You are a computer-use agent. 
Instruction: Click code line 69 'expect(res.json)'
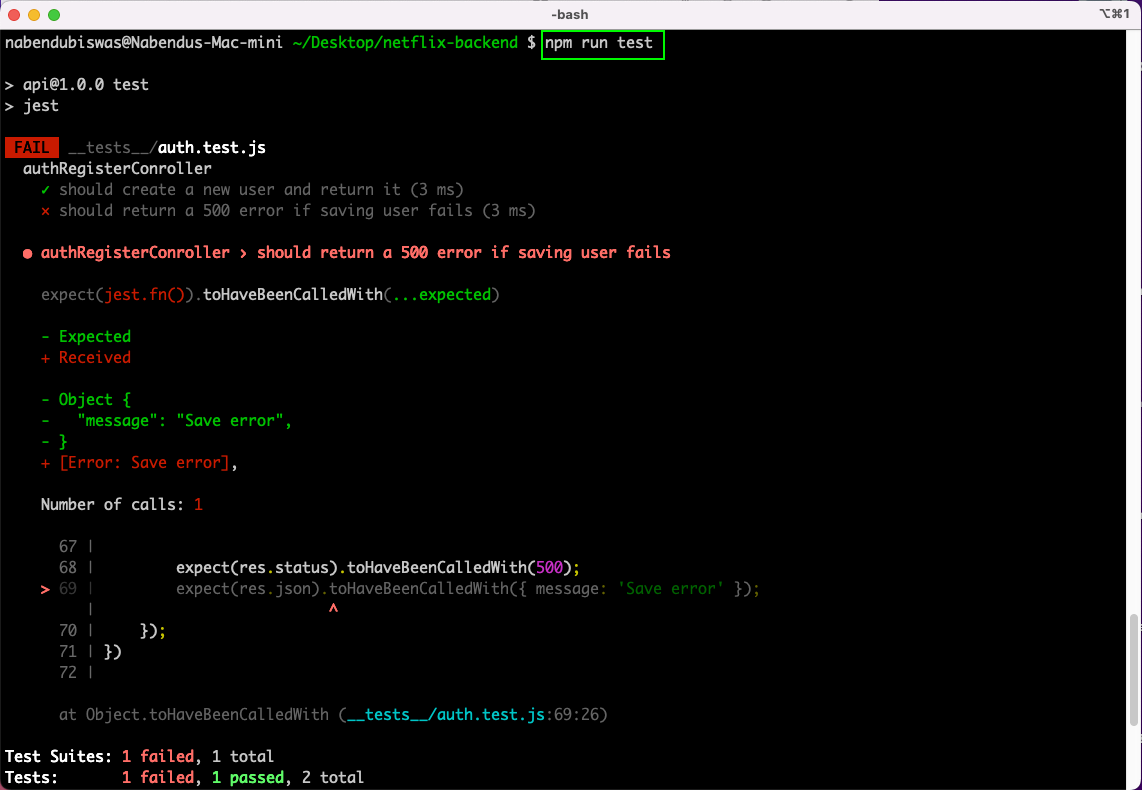pyautogui.click(x=468, y=589)
